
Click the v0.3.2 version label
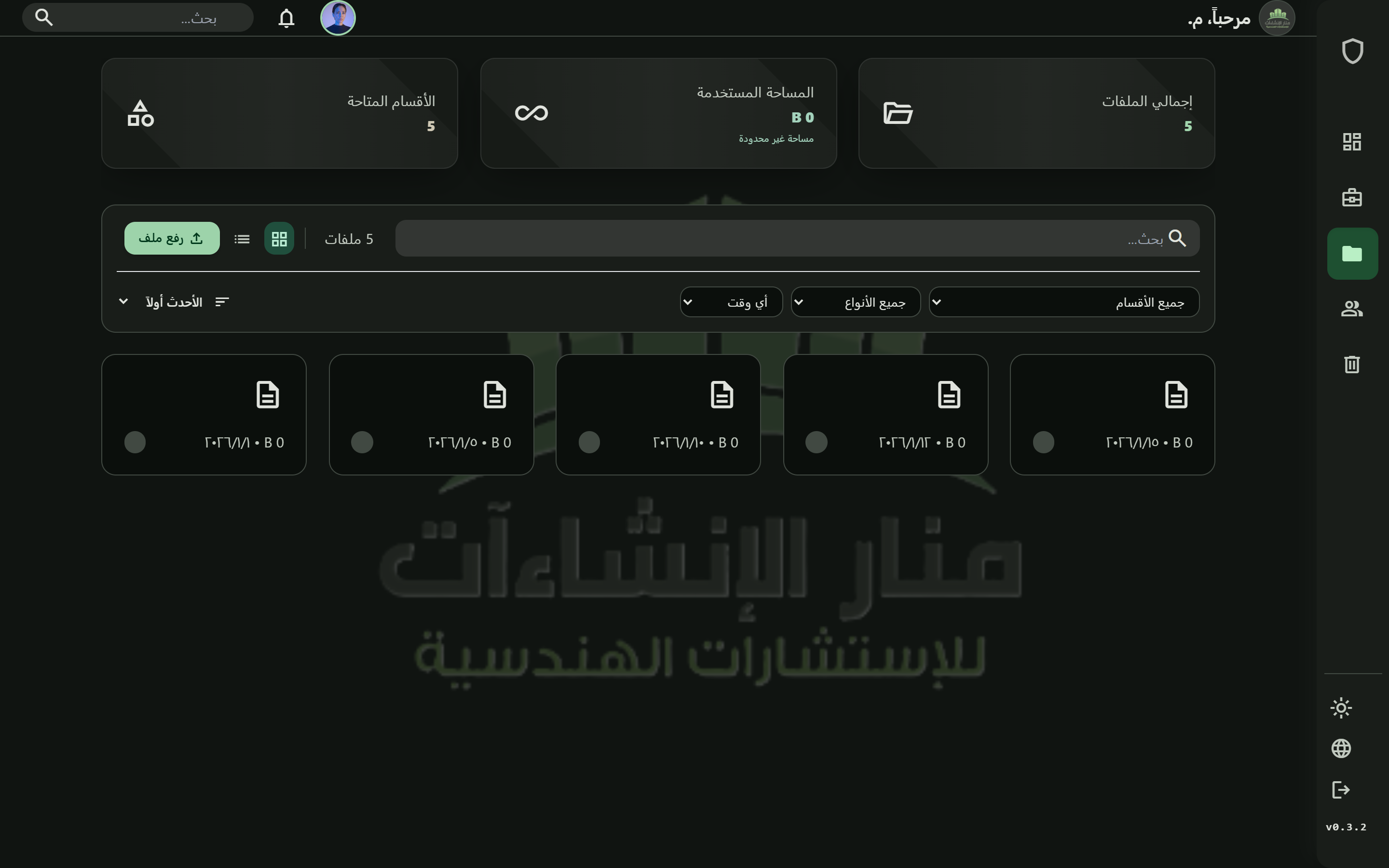pyautogui.click(x=1346, y=827)
